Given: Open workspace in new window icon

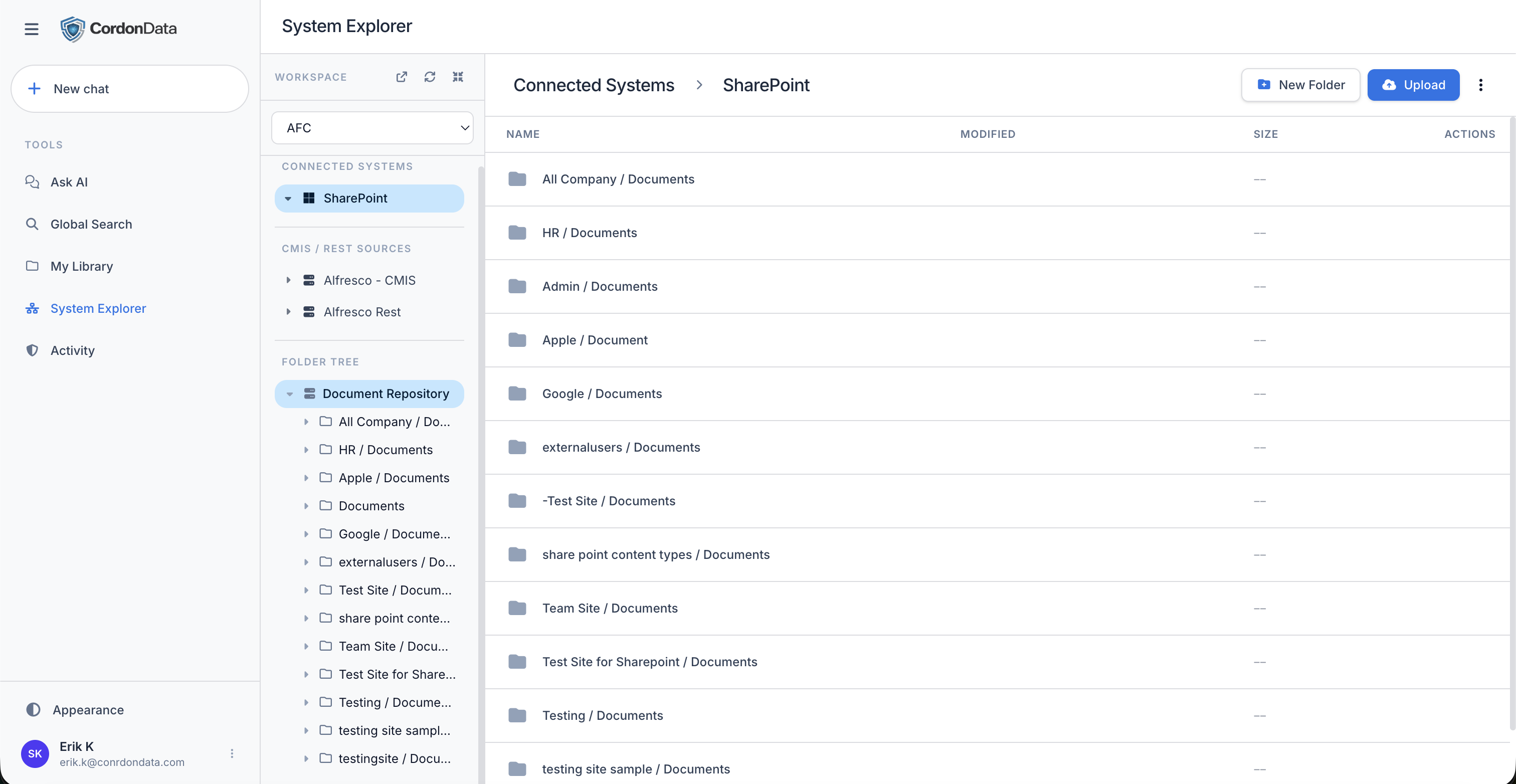Looking at the screenshot, I should (x=402, y=77).
